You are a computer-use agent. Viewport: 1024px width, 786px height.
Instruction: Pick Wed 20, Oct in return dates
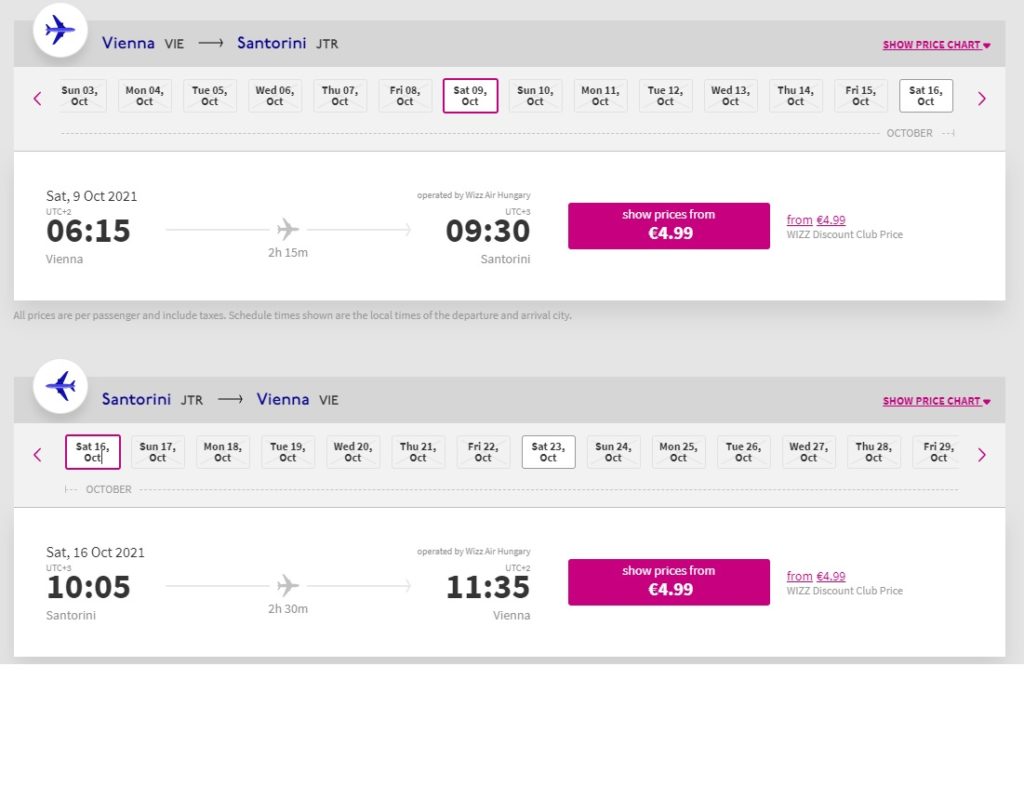(353, 452)
